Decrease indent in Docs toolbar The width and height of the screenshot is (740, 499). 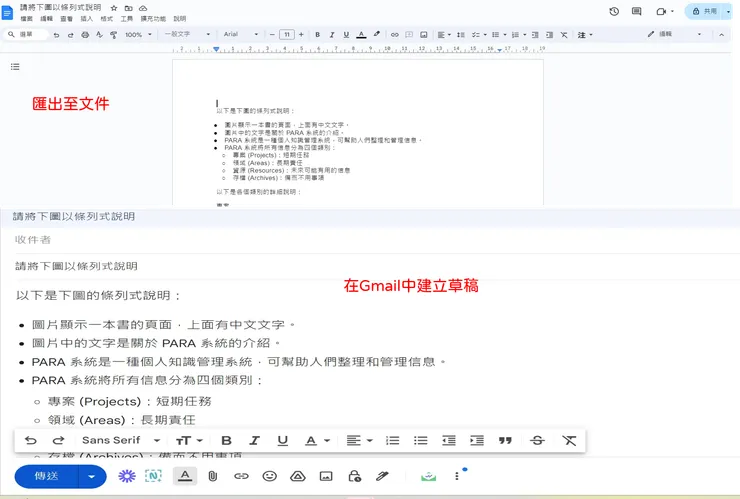[x=535, y=34]
